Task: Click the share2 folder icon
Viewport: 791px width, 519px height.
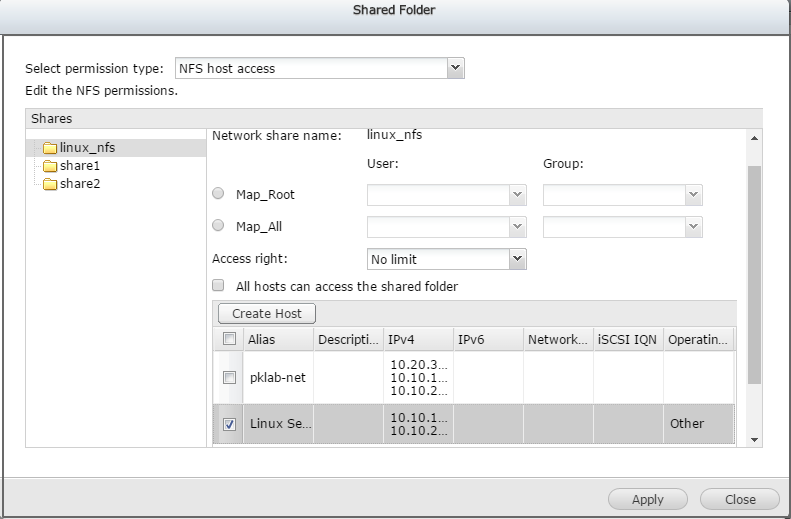Action: coord(50,184)
